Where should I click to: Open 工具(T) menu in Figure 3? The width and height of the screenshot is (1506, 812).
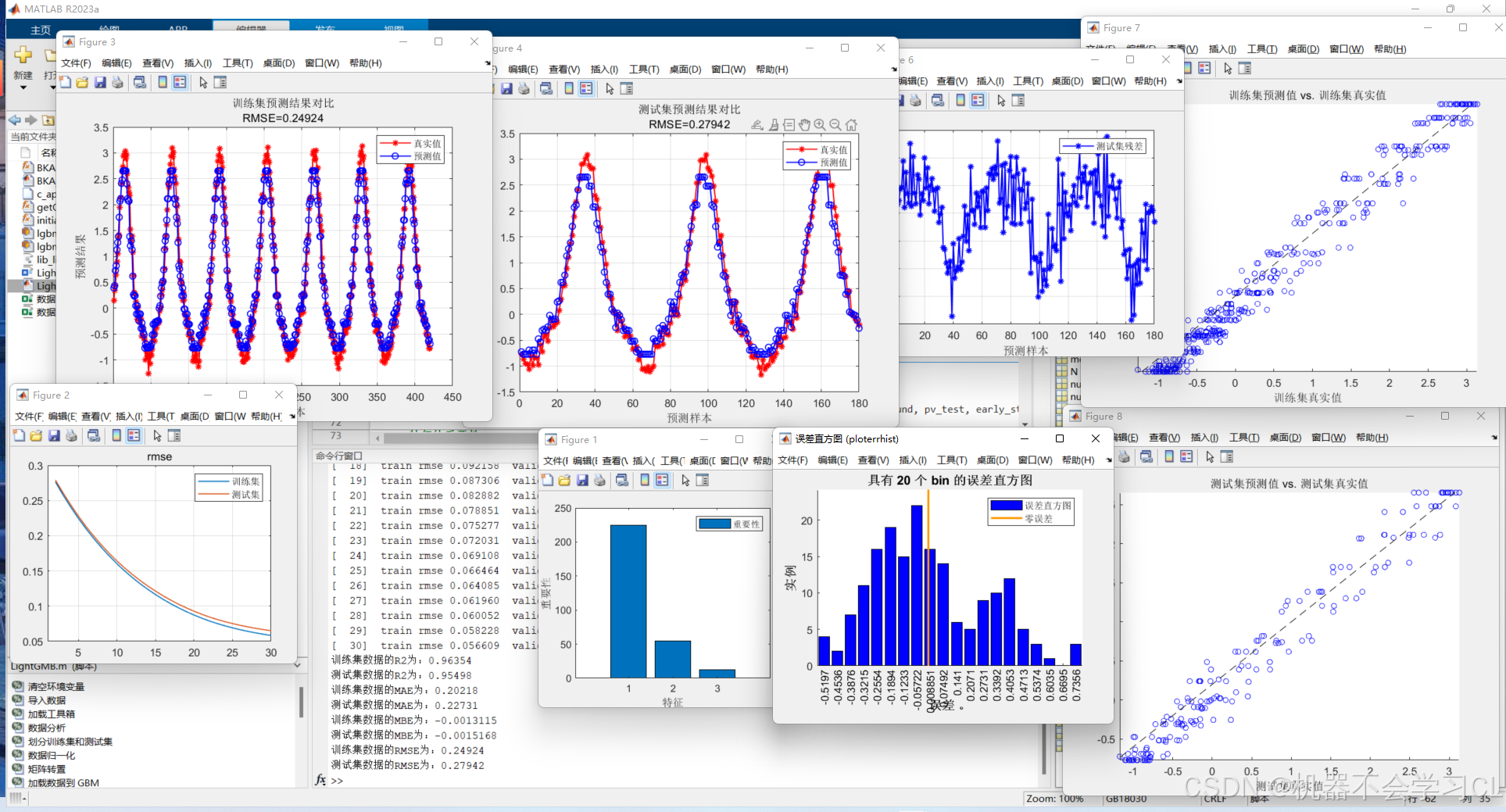(x=238, y=63)
